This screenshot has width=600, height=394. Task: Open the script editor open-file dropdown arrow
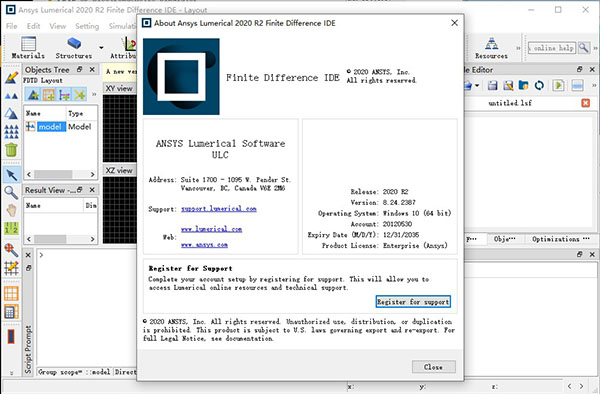477,85
